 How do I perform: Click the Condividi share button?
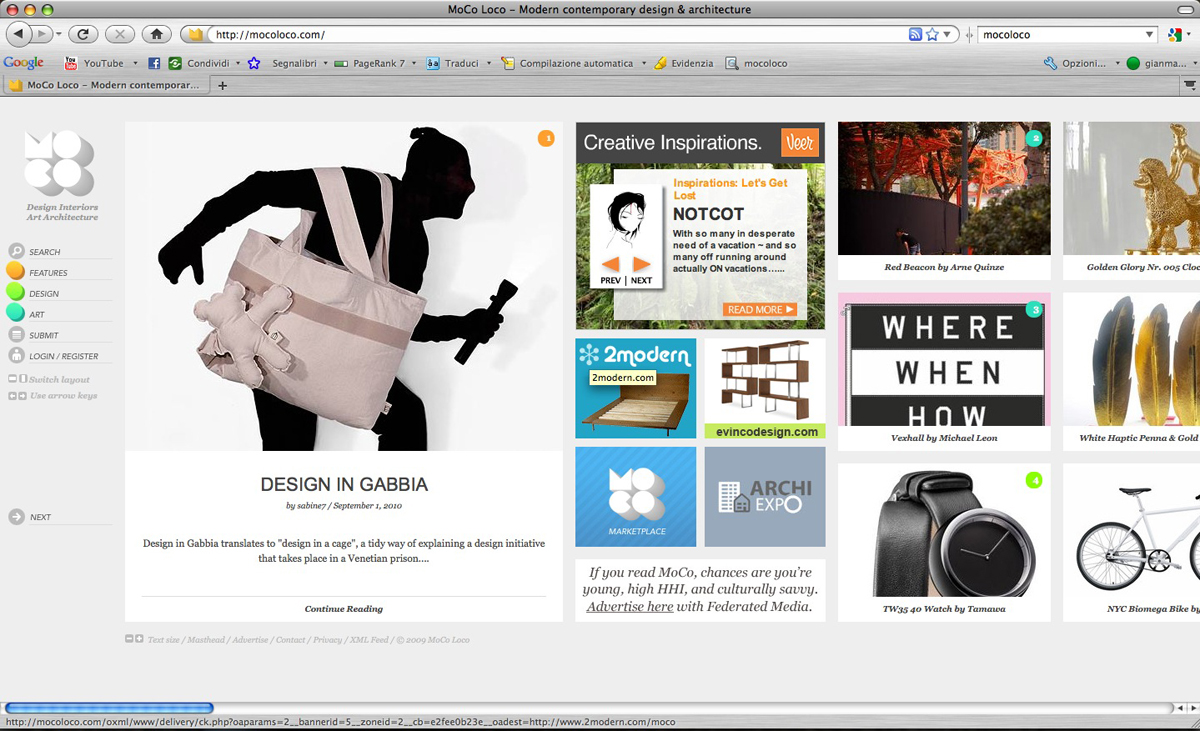(200, 63)
